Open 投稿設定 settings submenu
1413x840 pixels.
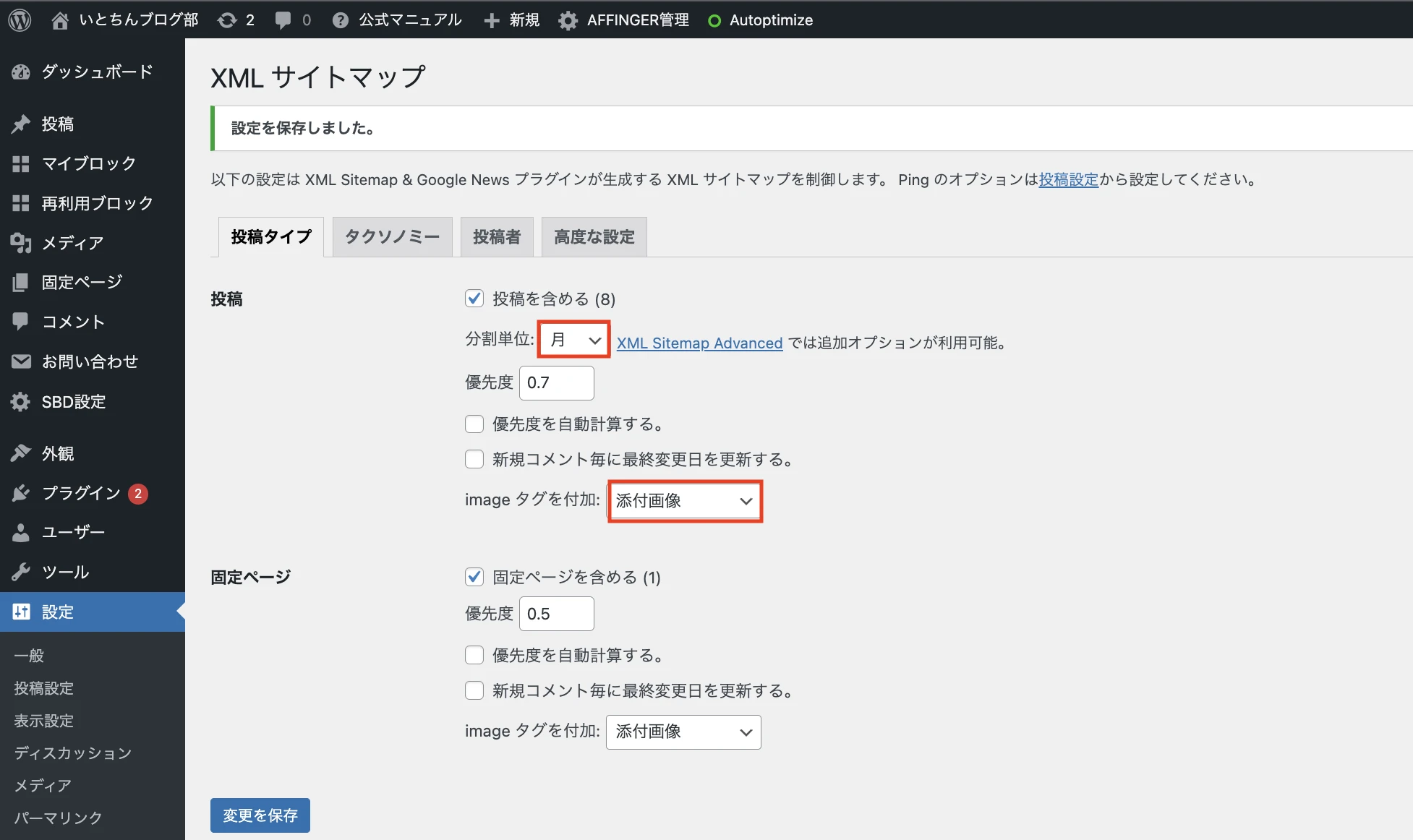[44, 688]
